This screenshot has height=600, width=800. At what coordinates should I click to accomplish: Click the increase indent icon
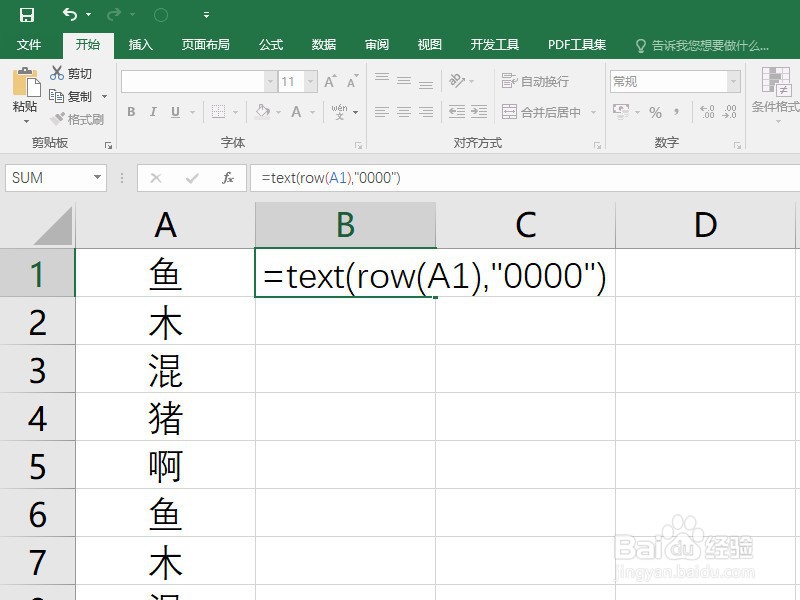pyautogui.click(x=479, y=112)
